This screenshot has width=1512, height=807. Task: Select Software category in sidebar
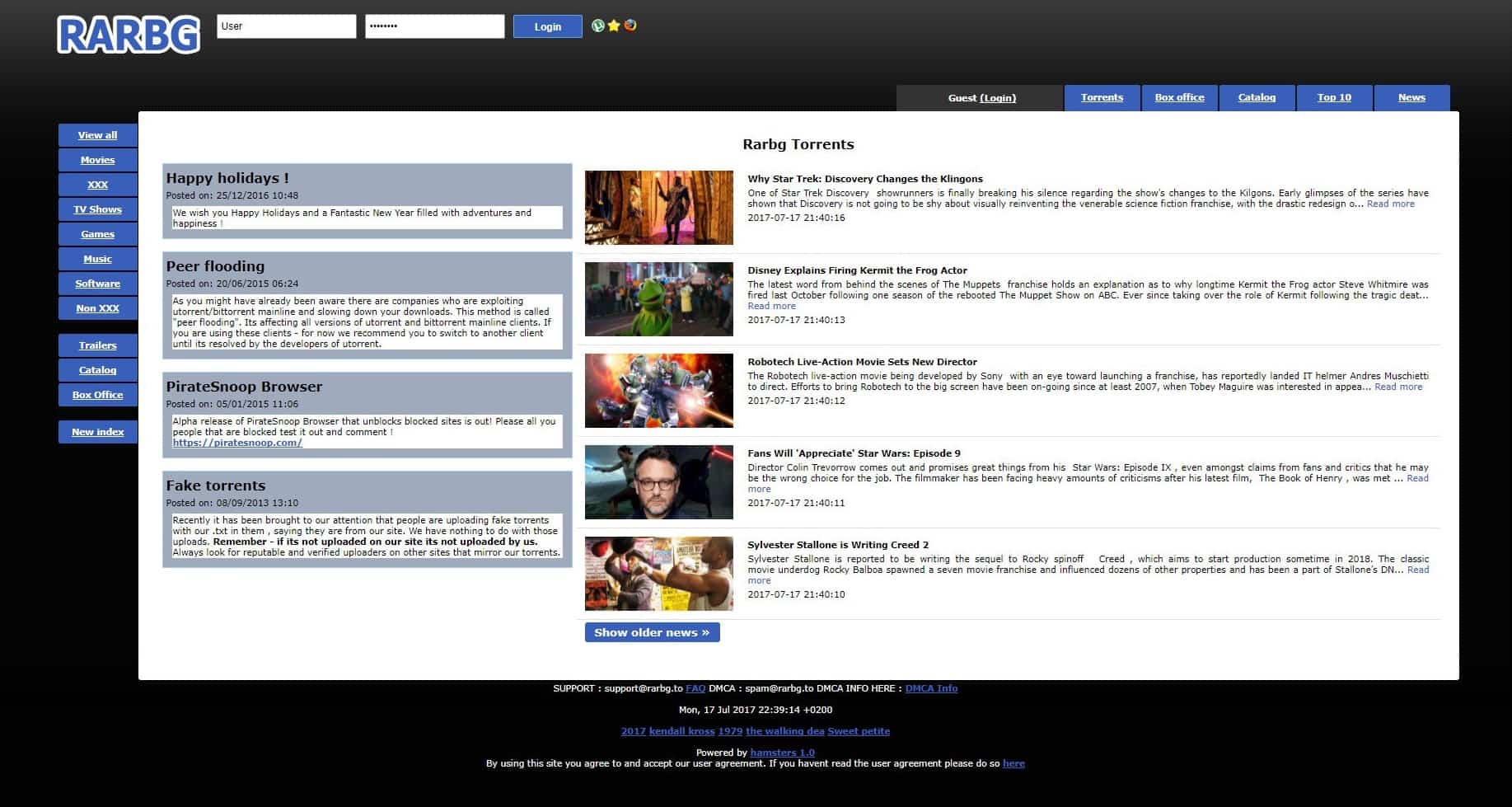[98, 284]
